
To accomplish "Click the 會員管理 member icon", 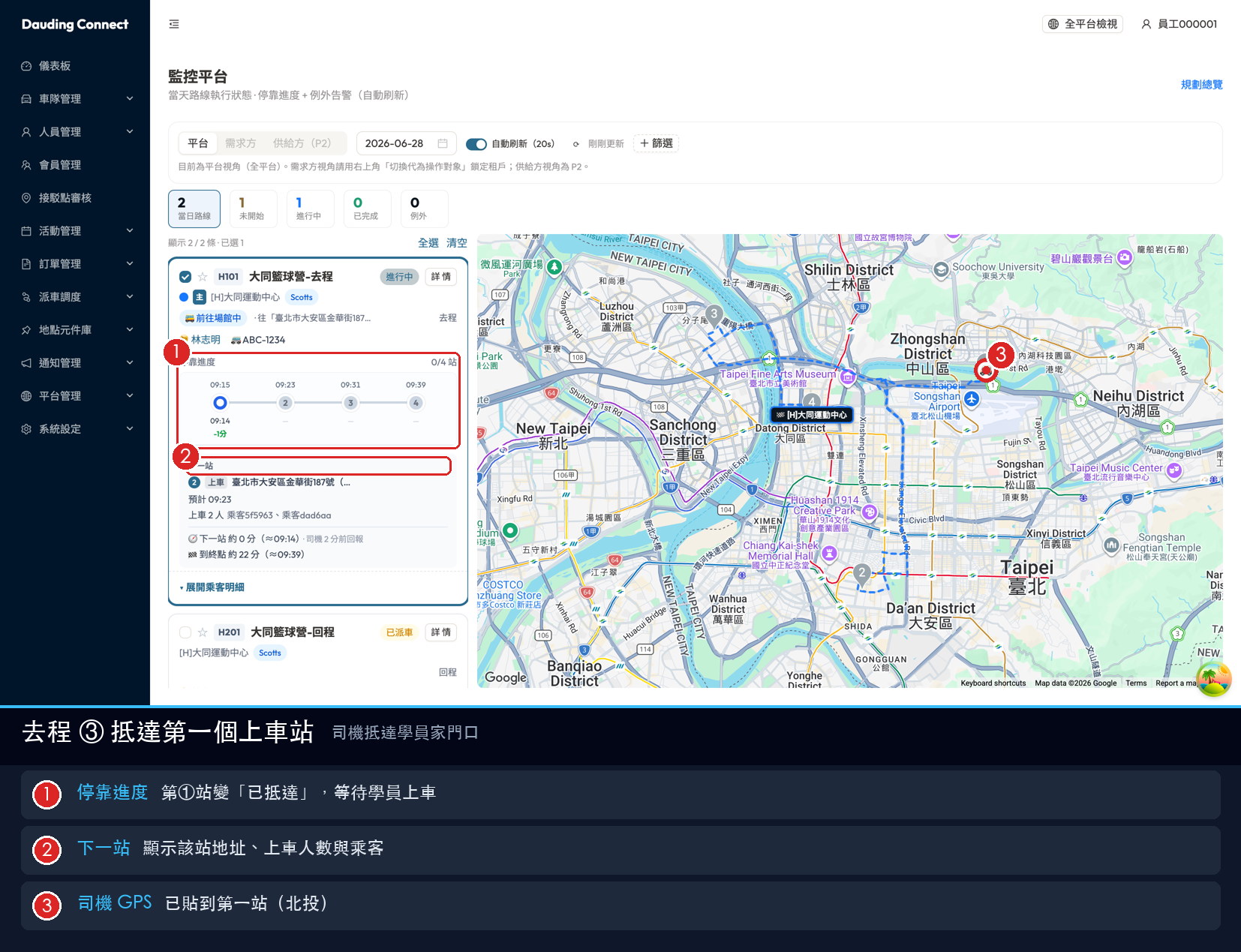I will point(26,165).
